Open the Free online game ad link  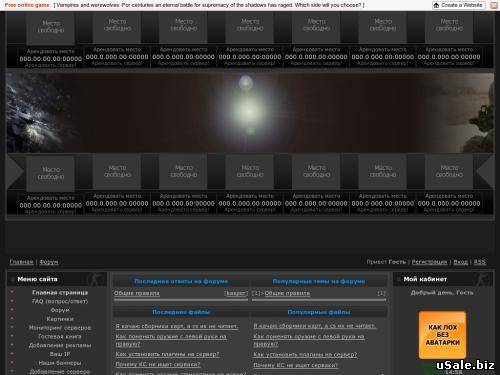[27, 5]
